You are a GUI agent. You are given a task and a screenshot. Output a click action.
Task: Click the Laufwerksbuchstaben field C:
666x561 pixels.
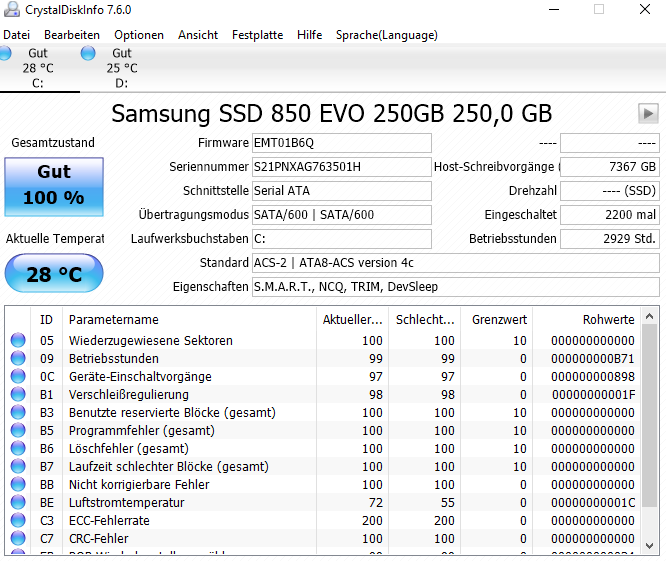click(341, 239)
